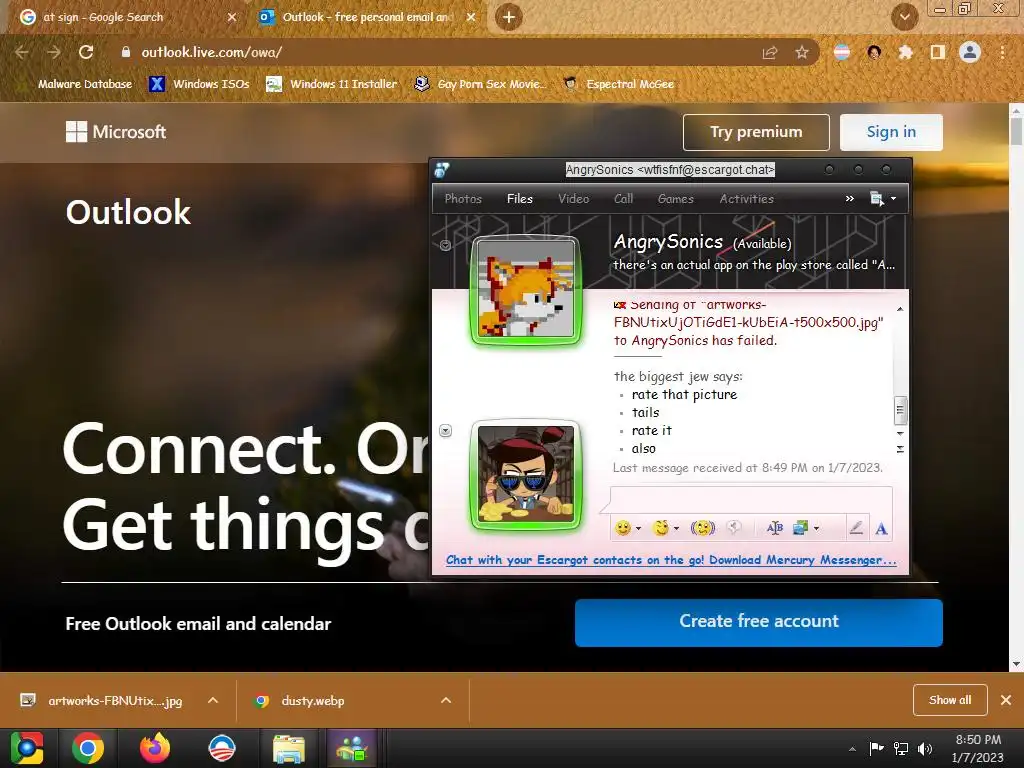The height and width of the screenshot is (768, 1024).
Task: Click the Microsoft logo on the Outlook page
Action: (116, 132)
